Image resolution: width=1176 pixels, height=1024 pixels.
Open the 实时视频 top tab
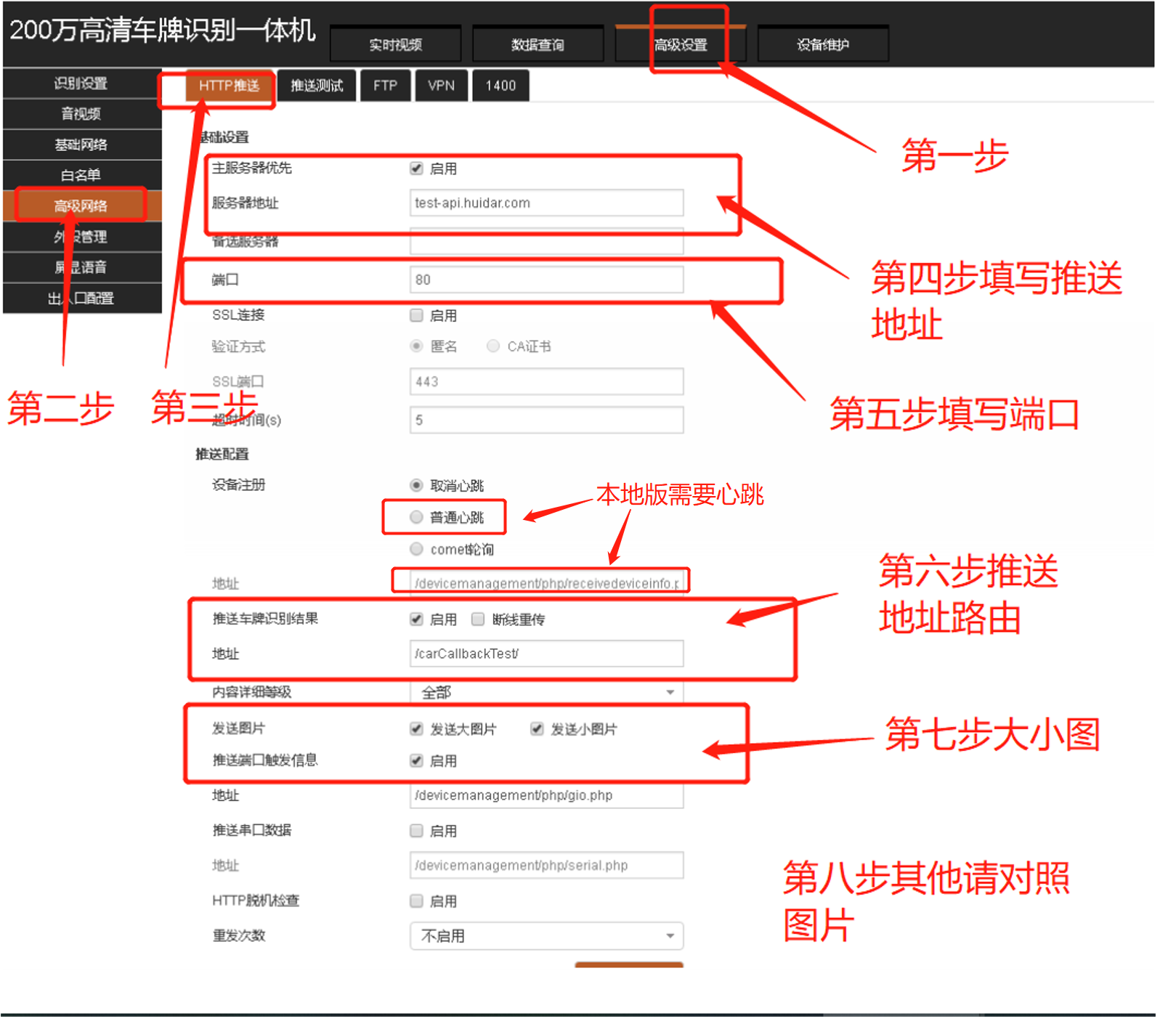[395, 45]
